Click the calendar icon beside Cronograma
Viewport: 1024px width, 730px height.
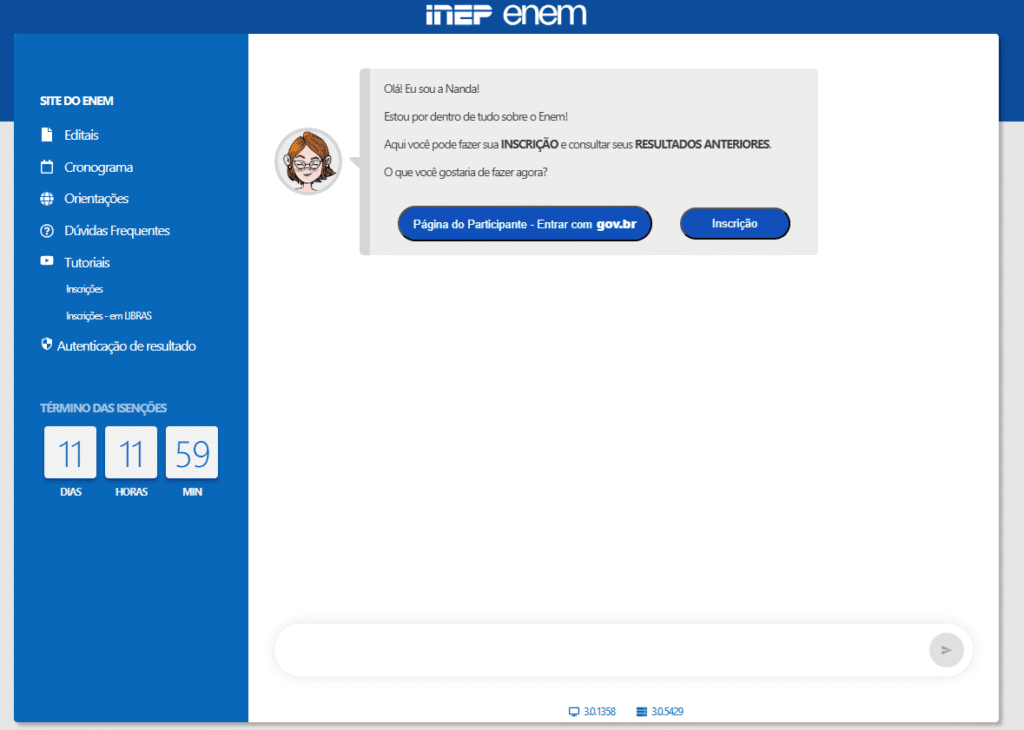point(46,167)
